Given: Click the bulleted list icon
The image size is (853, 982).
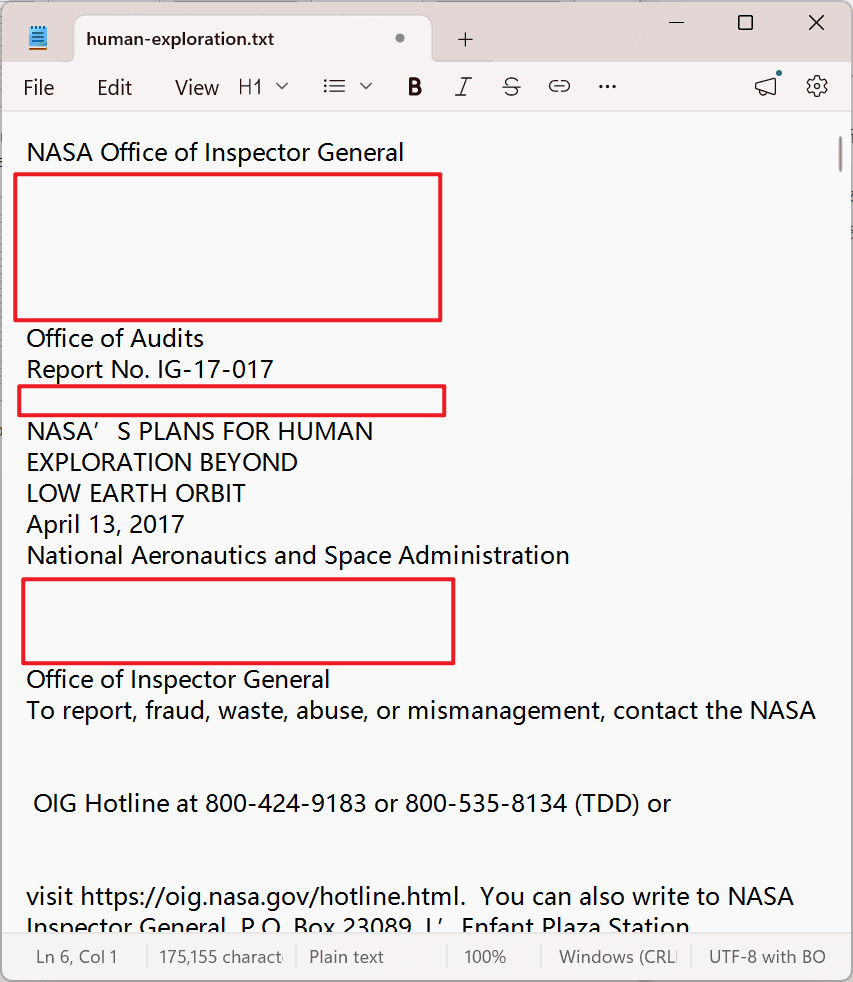Looking at the screenshot, I should pyautogui.click(x=334, y=86).
